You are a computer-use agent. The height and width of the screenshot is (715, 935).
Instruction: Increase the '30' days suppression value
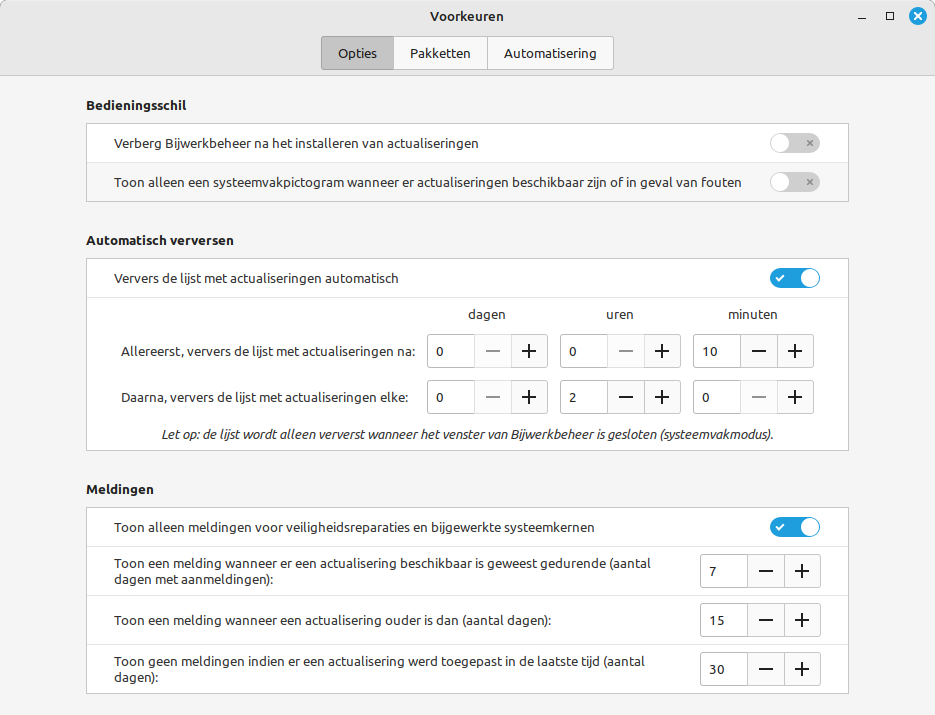coord(803,669)
